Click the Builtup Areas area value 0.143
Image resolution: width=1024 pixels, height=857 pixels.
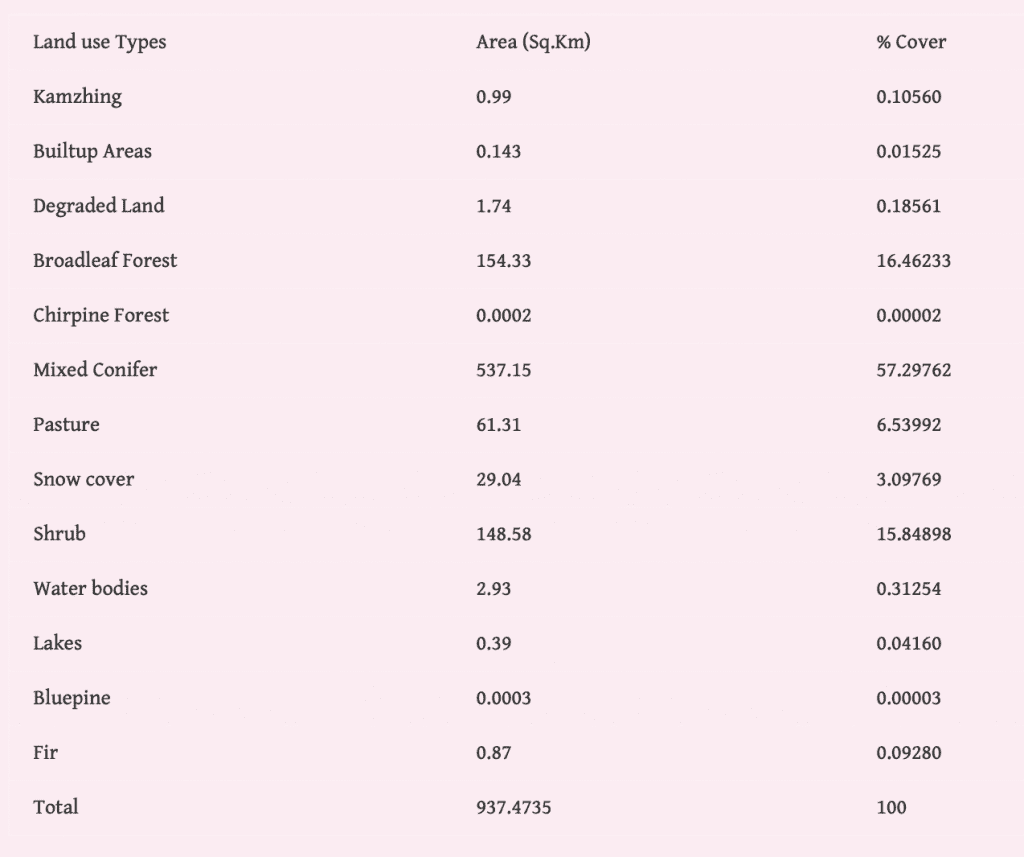pyautogui.click(x=498, y=152)
